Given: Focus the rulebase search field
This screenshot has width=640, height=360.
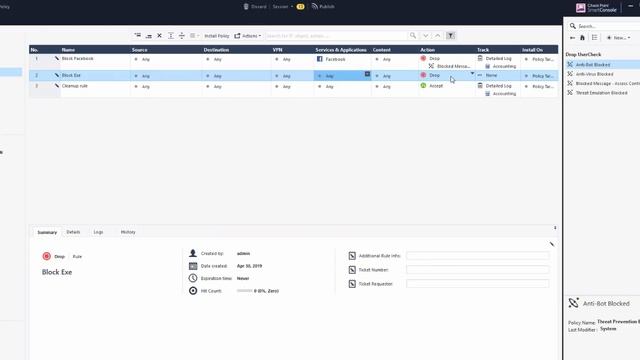Looking at the screenshot, I should click(336, 36).
